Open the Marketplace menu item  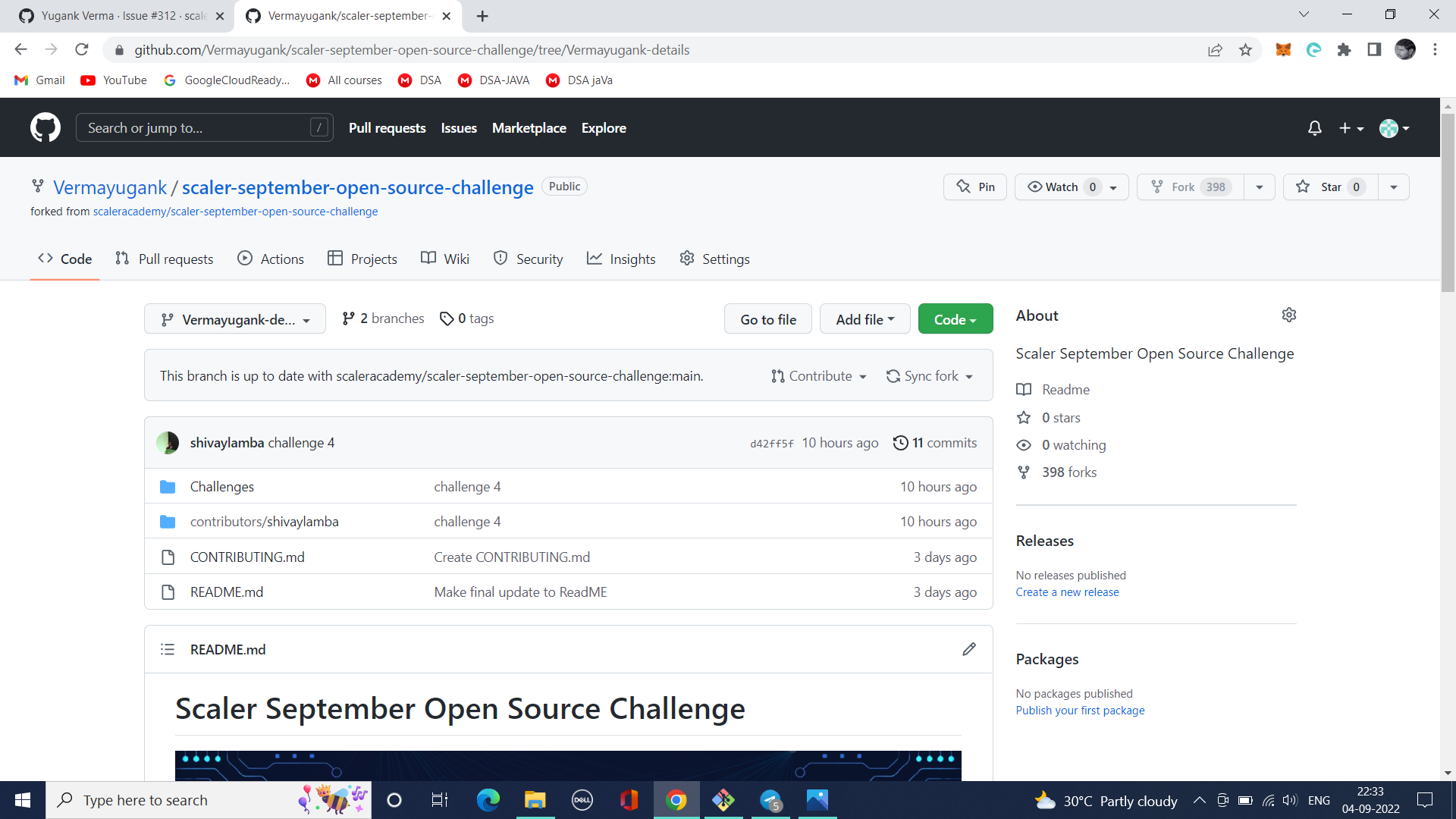529,127
